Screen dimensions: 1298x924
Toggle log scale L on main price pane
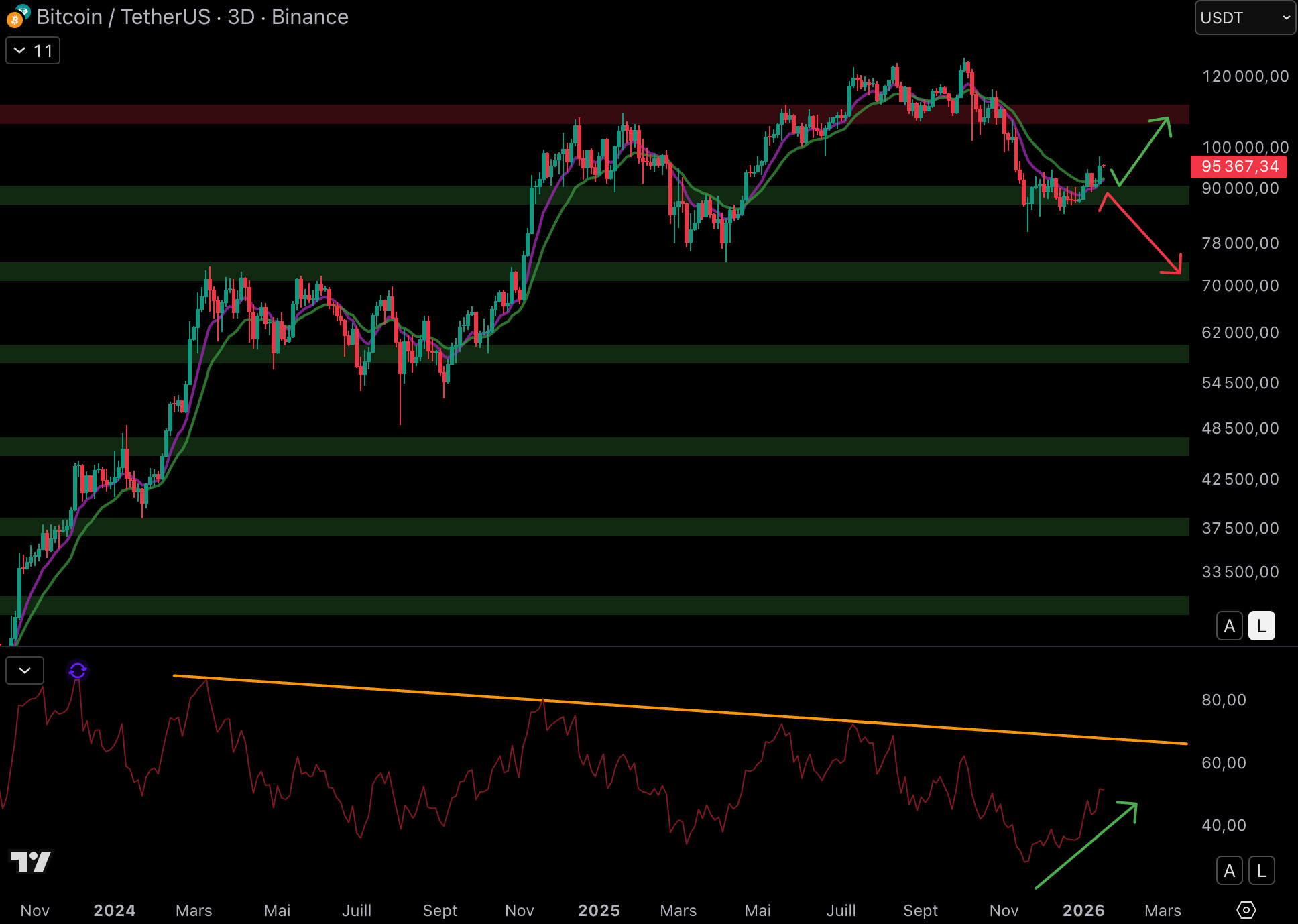(x=1261, y=626)
